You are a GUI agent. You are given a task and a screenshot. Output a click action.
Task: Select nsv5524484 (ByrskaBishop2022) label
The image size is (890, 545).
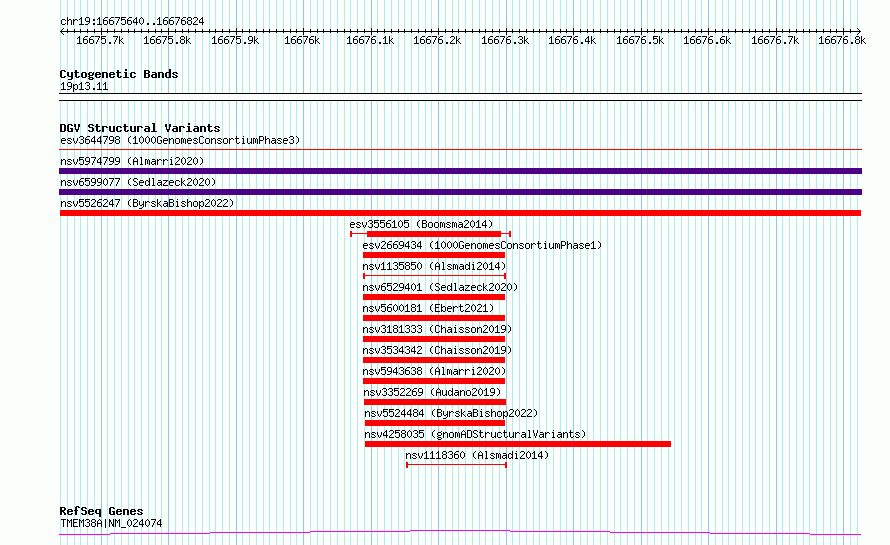click(451, 413)
